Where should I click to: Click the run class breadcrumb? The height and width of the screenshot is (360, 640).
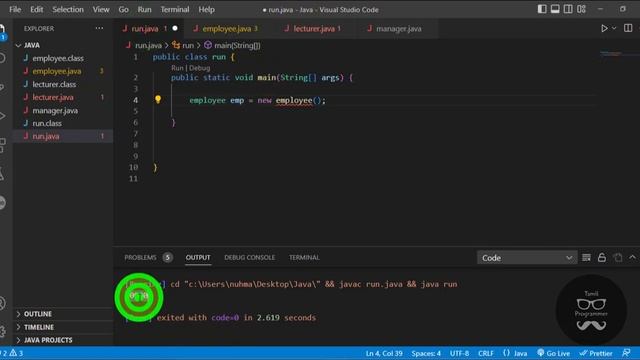pos(183,45)
